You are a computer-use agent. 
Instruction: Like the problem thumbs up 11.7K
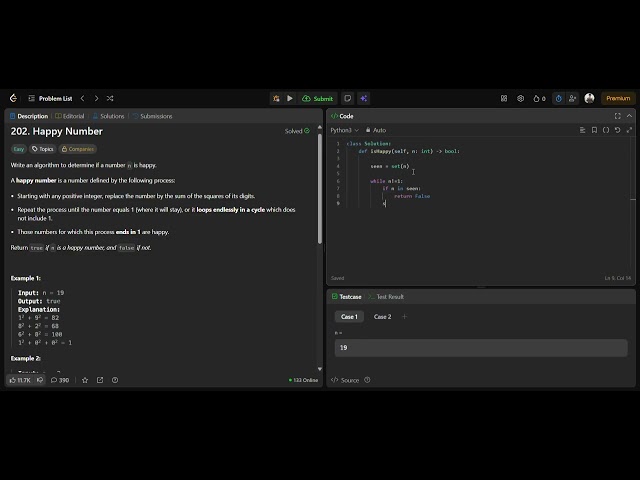coord(20,380)
